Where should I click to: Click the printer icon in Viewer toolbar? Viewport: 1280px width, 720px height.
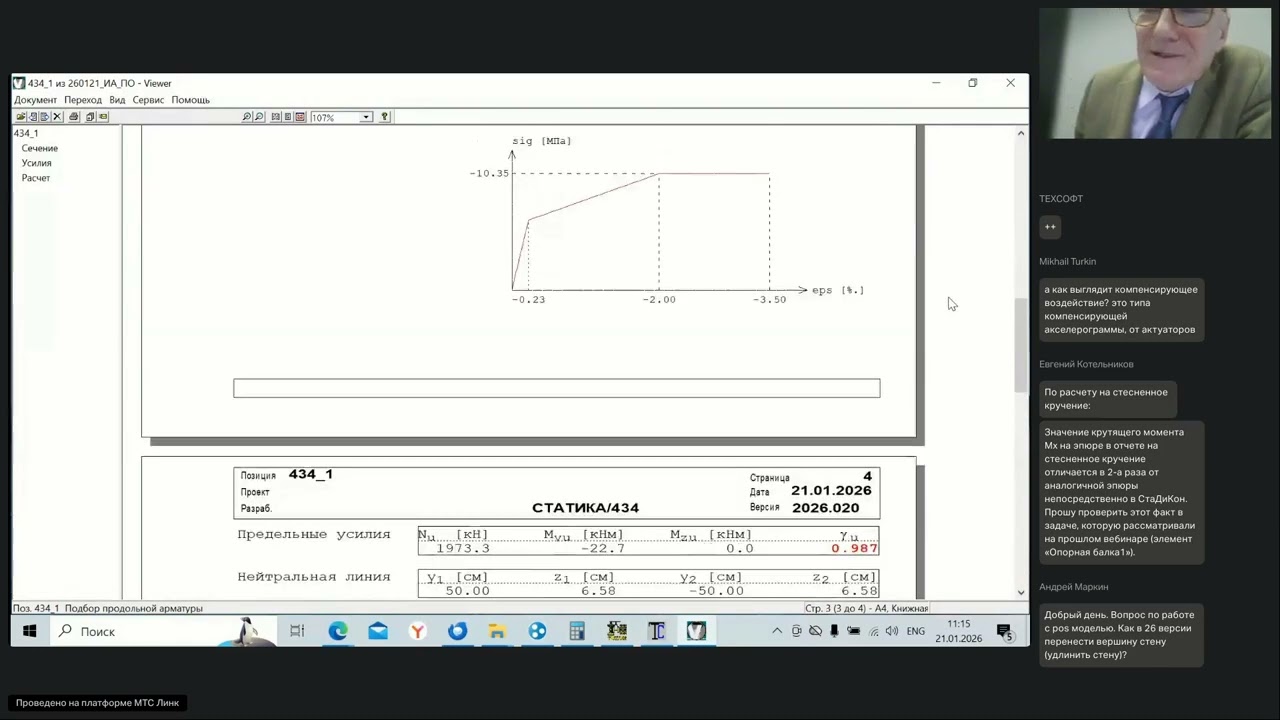click(74, 117)
